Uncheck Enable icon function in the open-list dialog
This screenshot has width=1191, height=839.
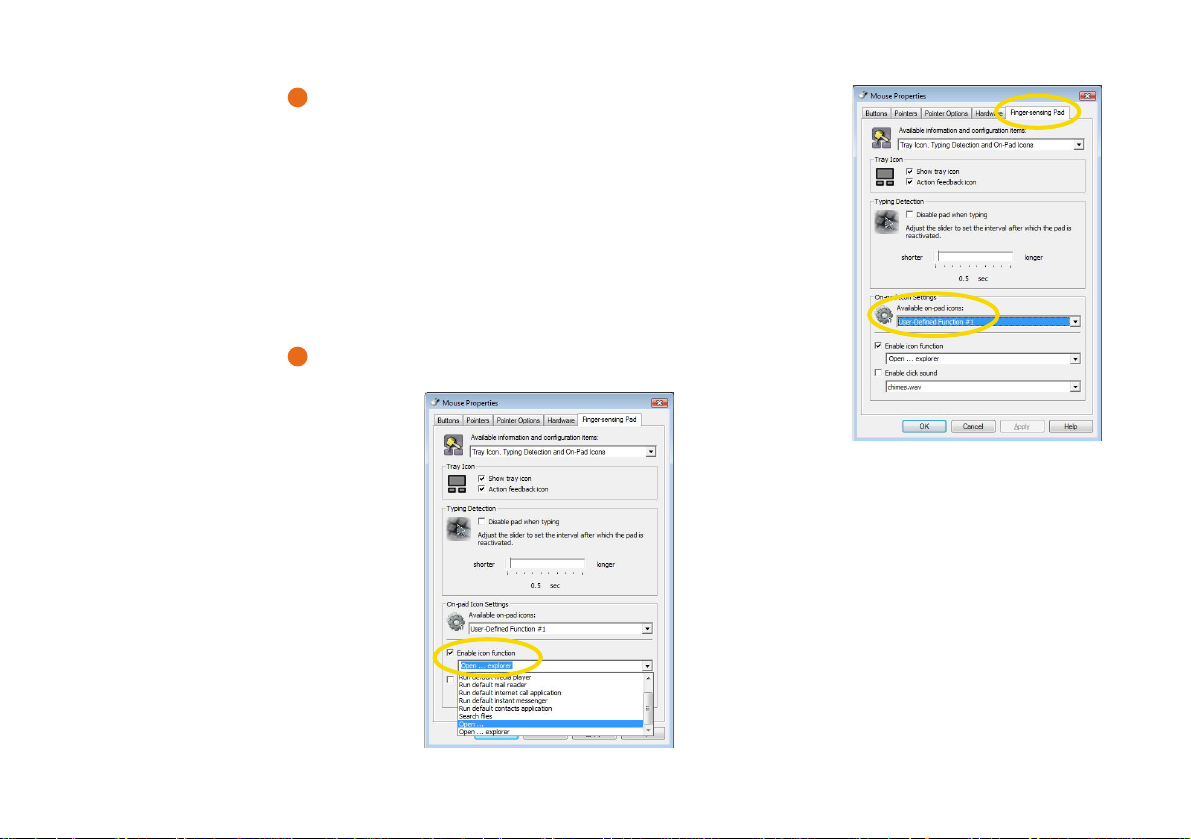(450, 653)
